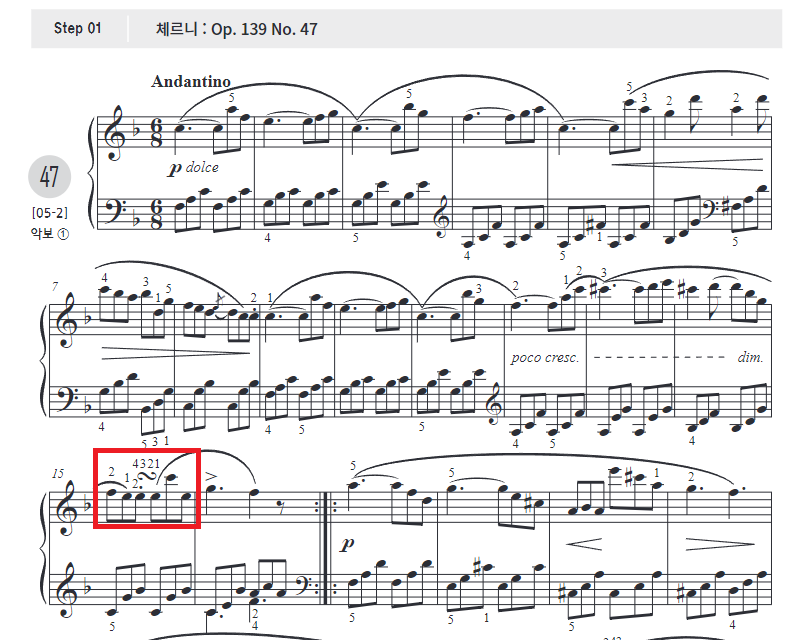Click the dim. marking in second system
The width and height of the screenshot is (804, 640).
tap(750, 357)
